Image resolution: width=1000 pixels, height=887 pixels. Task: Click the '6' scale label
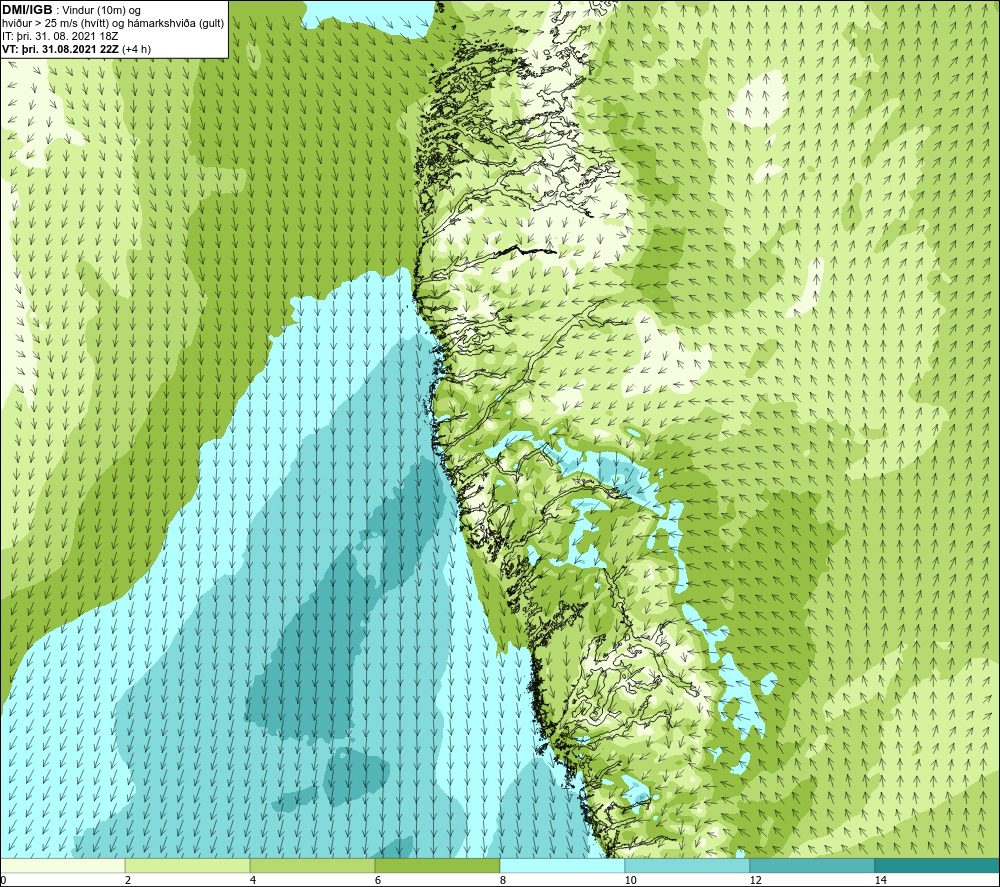pos(378,880)
